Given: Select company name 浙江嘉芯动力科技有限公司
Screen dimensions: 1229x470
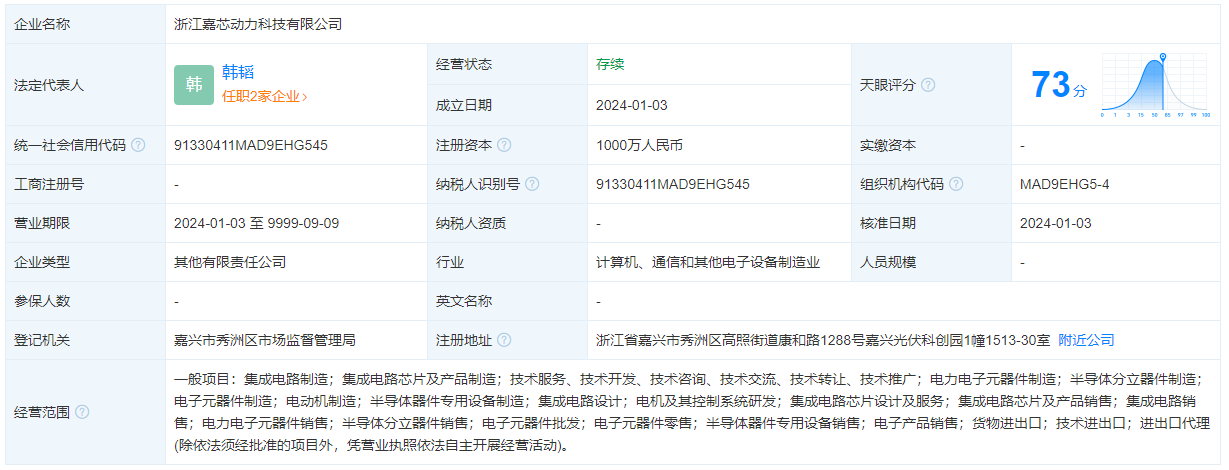Looking at the screenshot, I should tap(258, 24).
